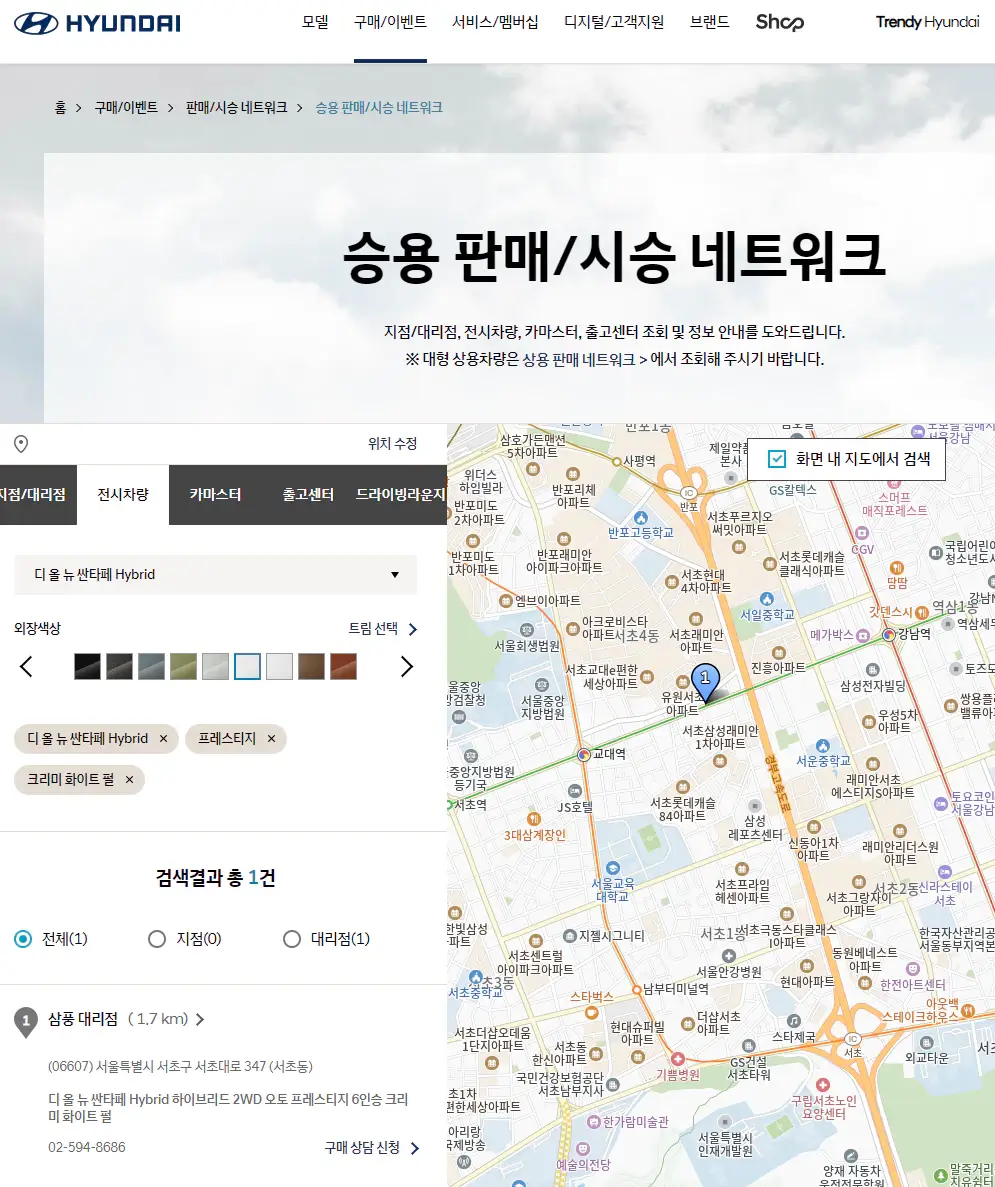Click Trendy Hyundai link

coord(928,22)
